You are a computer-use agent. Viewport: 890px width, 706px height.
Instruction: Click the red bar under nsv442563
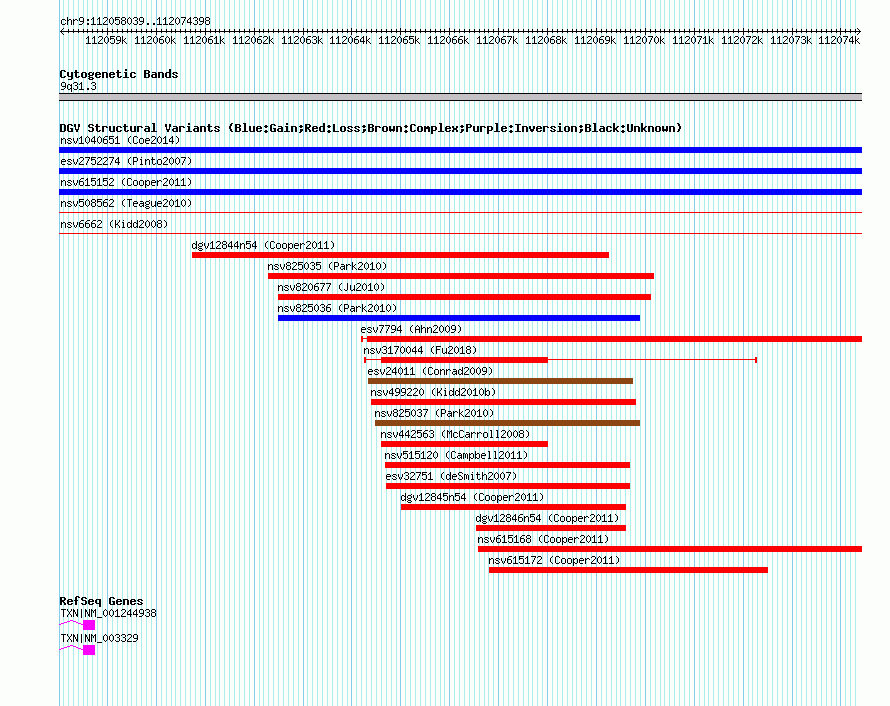(464, 444)
